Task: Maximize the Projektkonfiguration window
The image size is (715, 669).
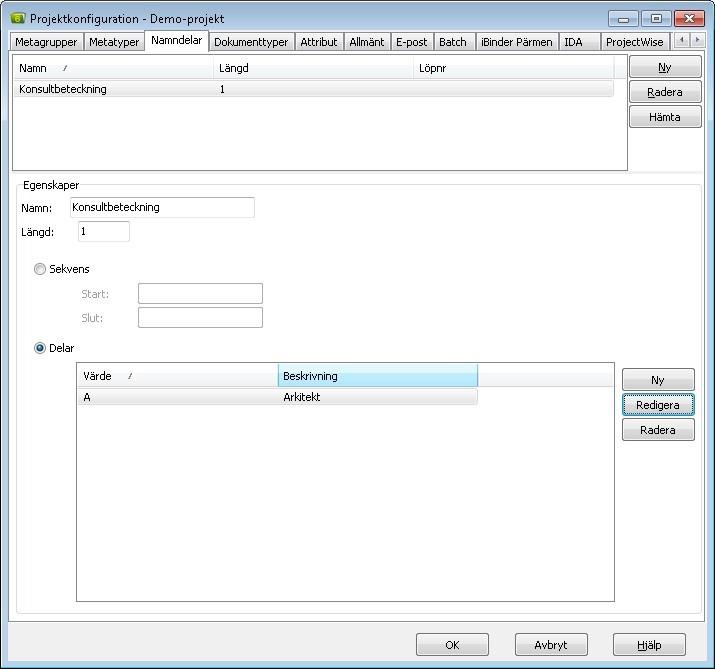Action: click(656, 19)
